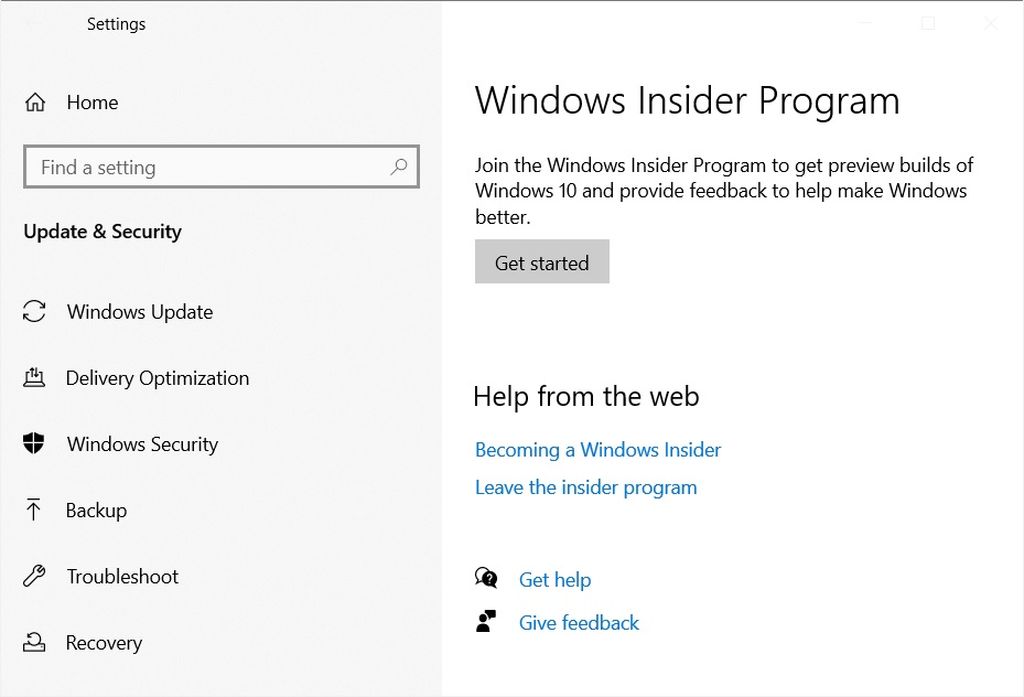Screen dimensions: 1024x697
Task: Click the Backup upward arrow icon
Action: click(x=34, y=510)
